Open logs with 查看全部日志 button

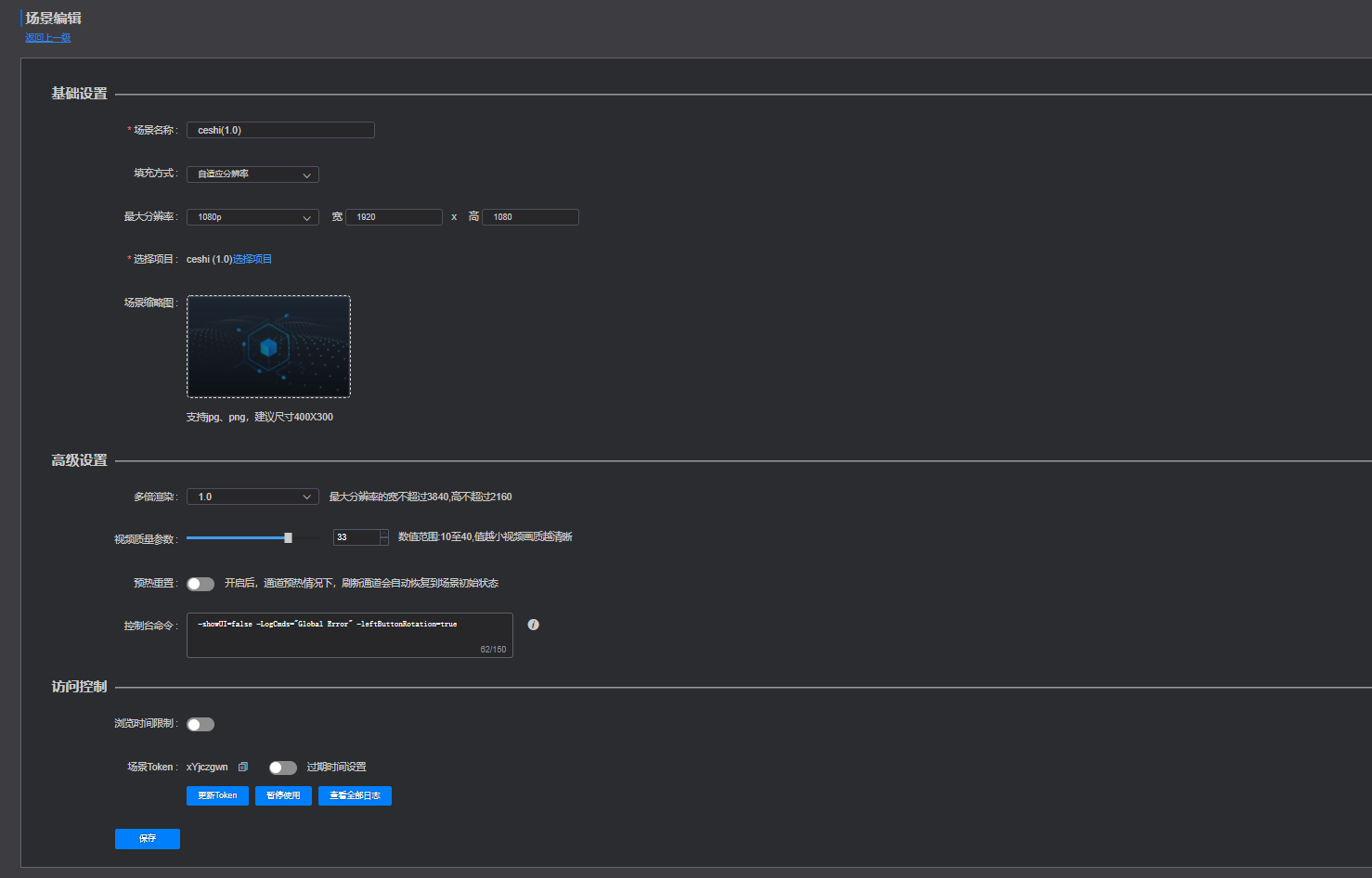[355, 795]
